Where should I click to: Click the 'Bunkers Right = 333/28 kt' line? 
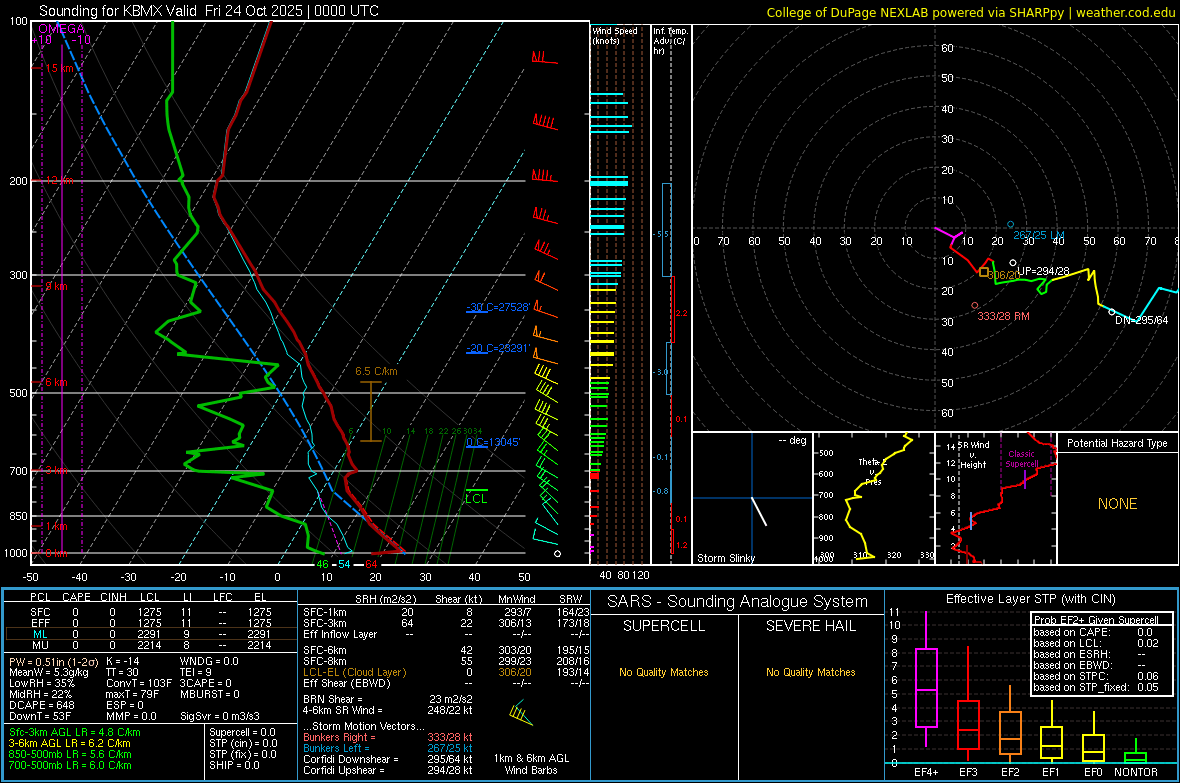388,737
